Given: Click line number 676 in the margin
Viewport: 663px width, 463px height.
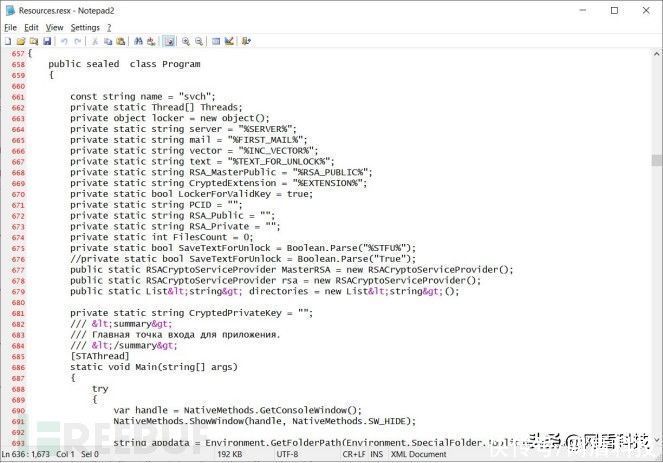Looking at the screenshot, I should 18,259.
